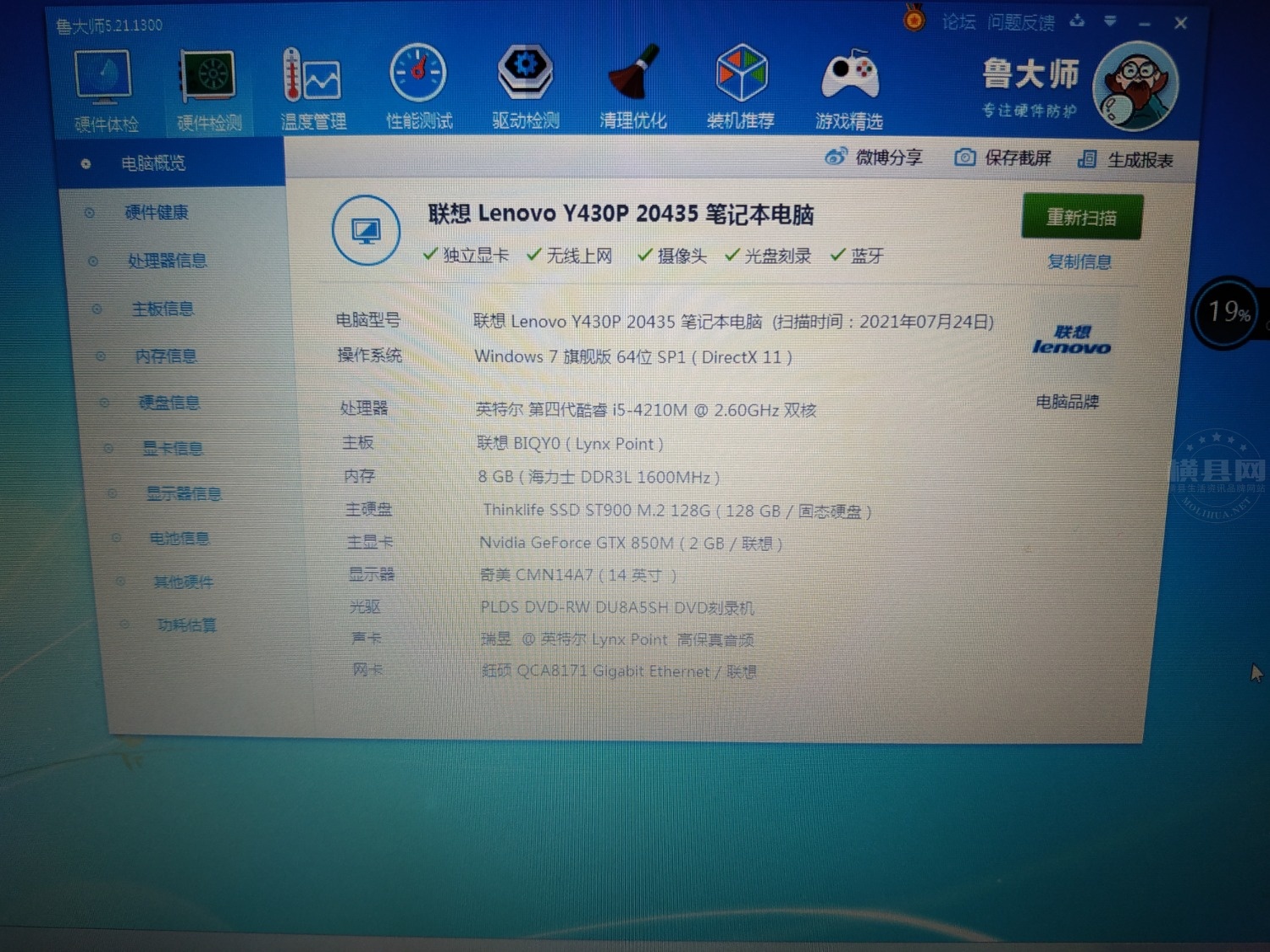Click the Nvidia GeForce GTX 850M value

coord(631,543)
